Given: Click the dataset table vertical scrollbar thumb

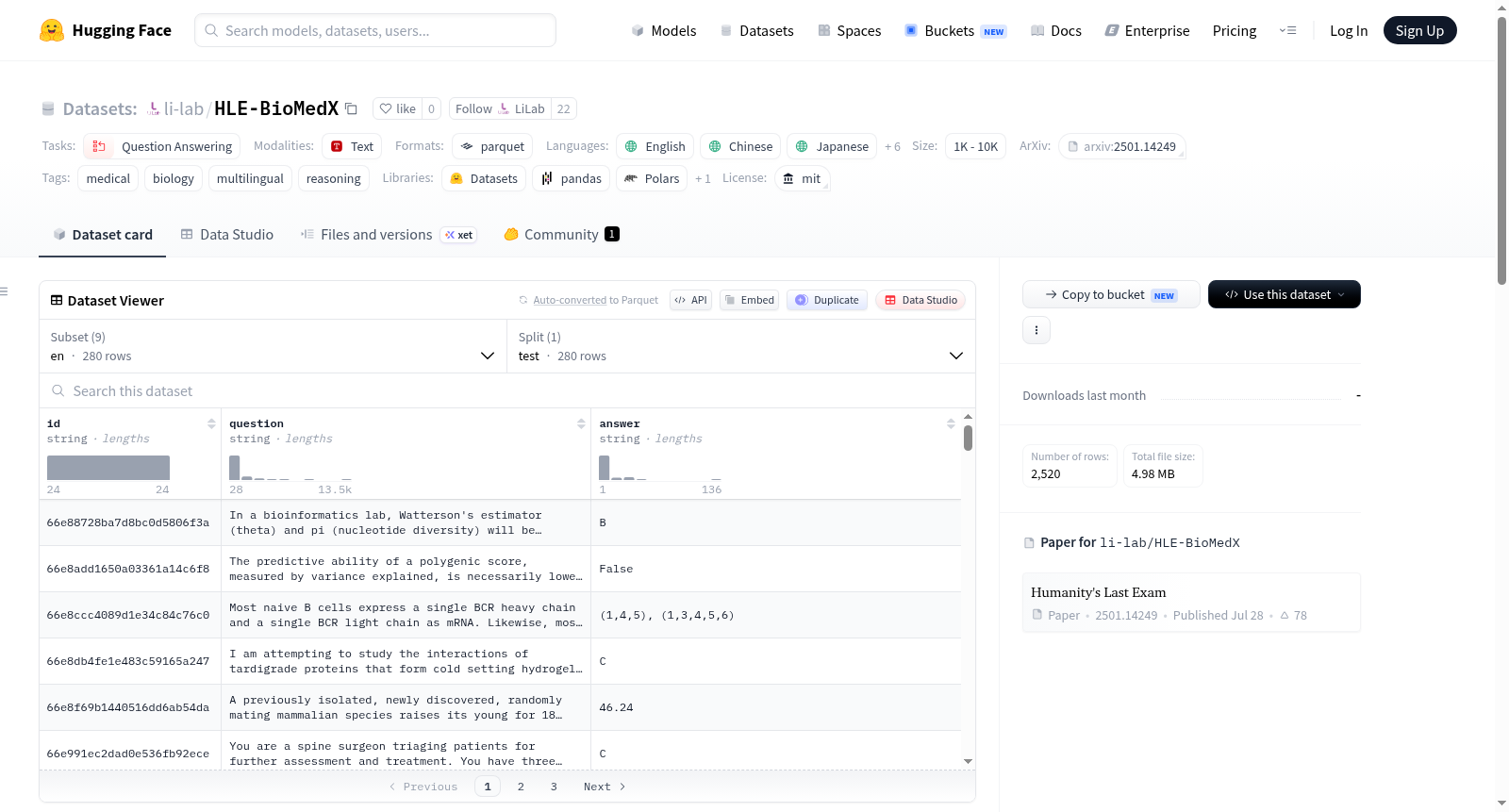Looking at the screenshot, I should point(969,439).
